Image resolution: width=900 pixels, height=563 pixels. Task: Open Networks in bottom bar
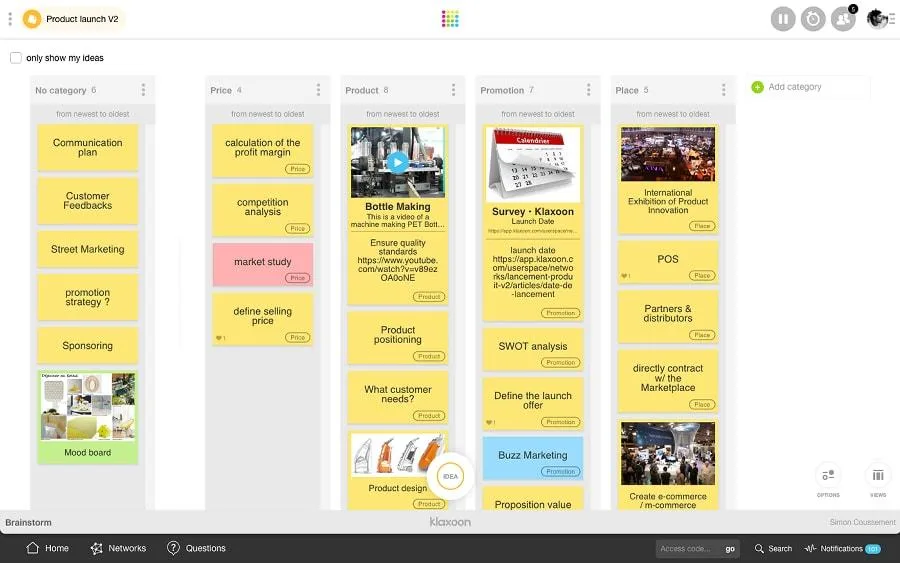pyautogui.click(x=118, y=548)
